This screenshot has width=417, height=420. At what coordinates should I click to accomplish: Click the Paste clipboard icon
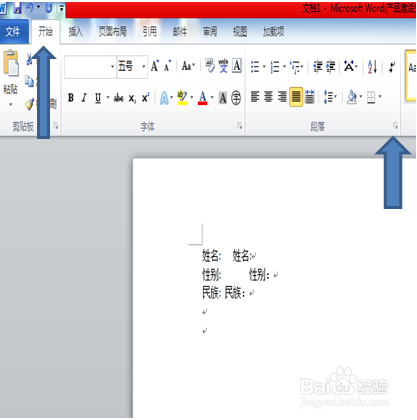point(11,62)
